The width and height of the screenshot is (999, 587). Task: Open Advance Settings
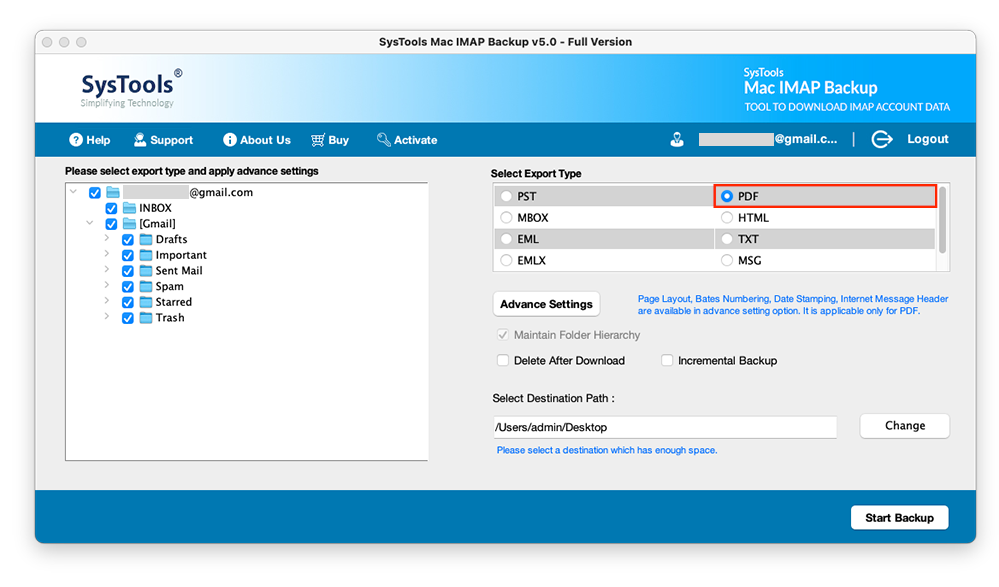[x=546, y=304]
